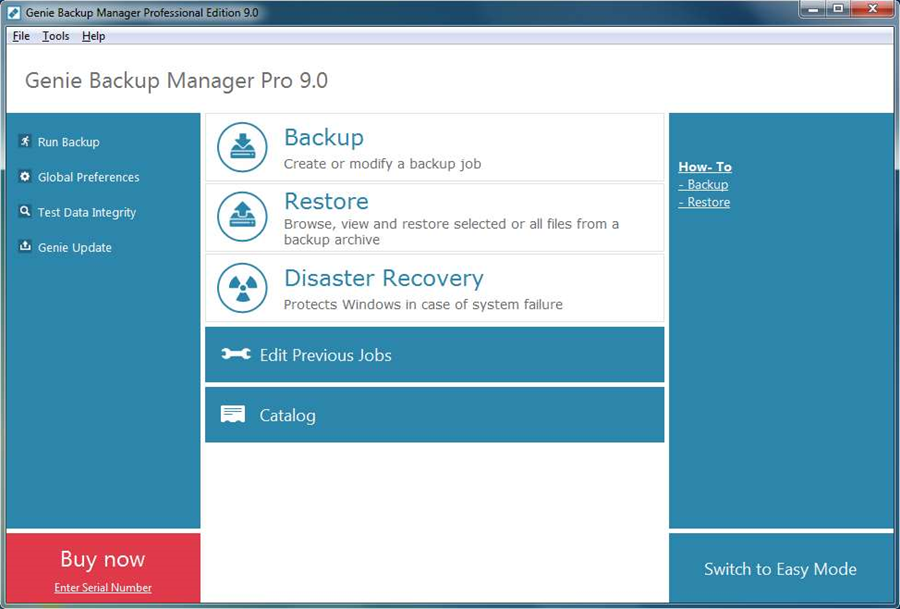
Task: Click the Catalog card icon
Action: (x=233, y=414)
